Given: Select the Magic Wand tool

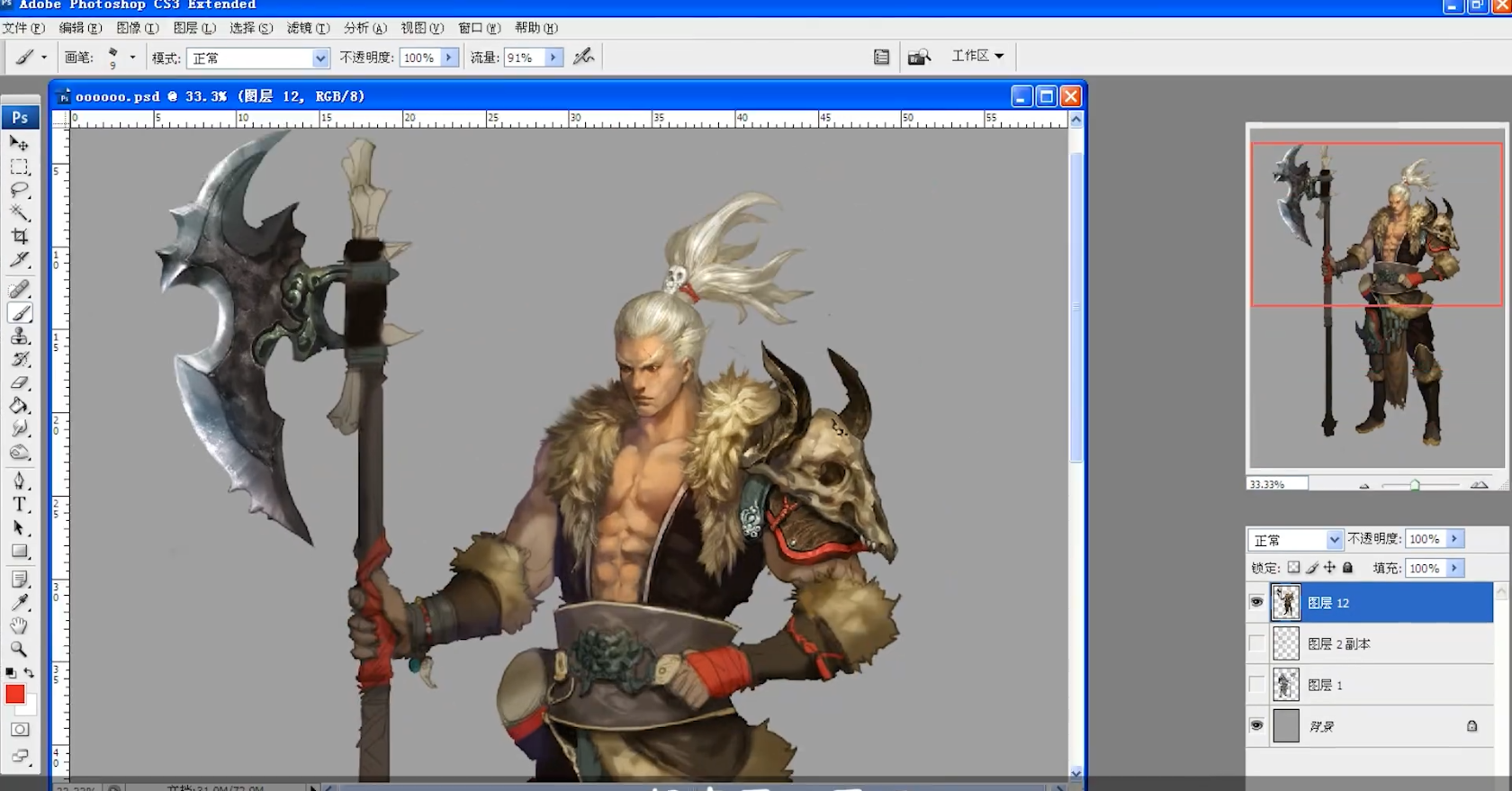Looking at the screenshot, I should click(x=19, y=213).
